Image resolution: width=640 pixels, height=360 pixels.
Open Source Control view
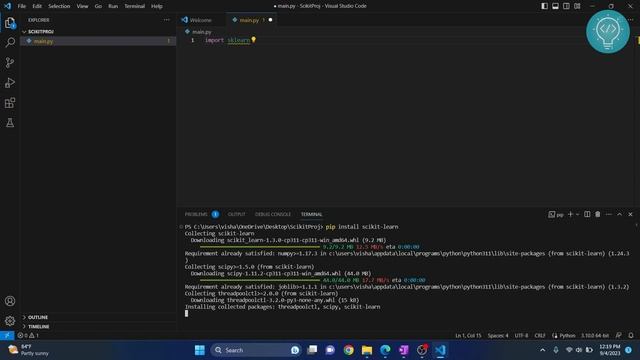(10, 62)
